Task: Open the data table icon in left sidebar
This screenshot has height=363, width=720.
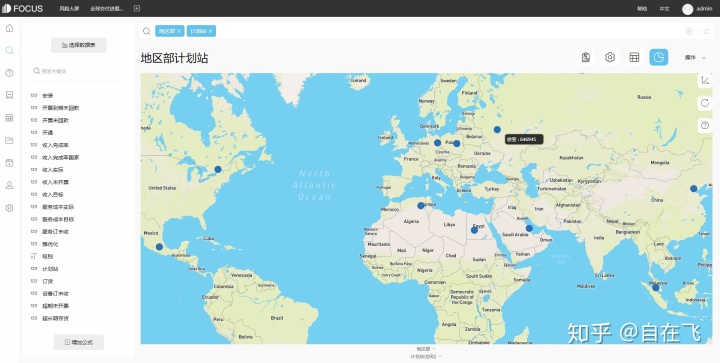Action: (9, 118)
